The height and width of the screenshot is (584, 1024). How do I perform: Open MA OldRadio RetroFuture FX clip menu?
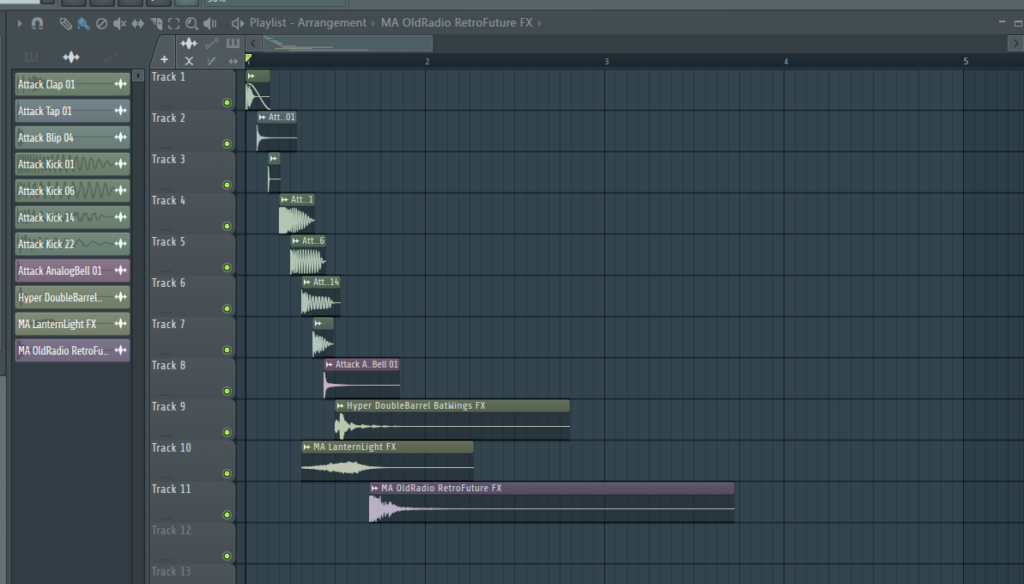pos(375,488)
